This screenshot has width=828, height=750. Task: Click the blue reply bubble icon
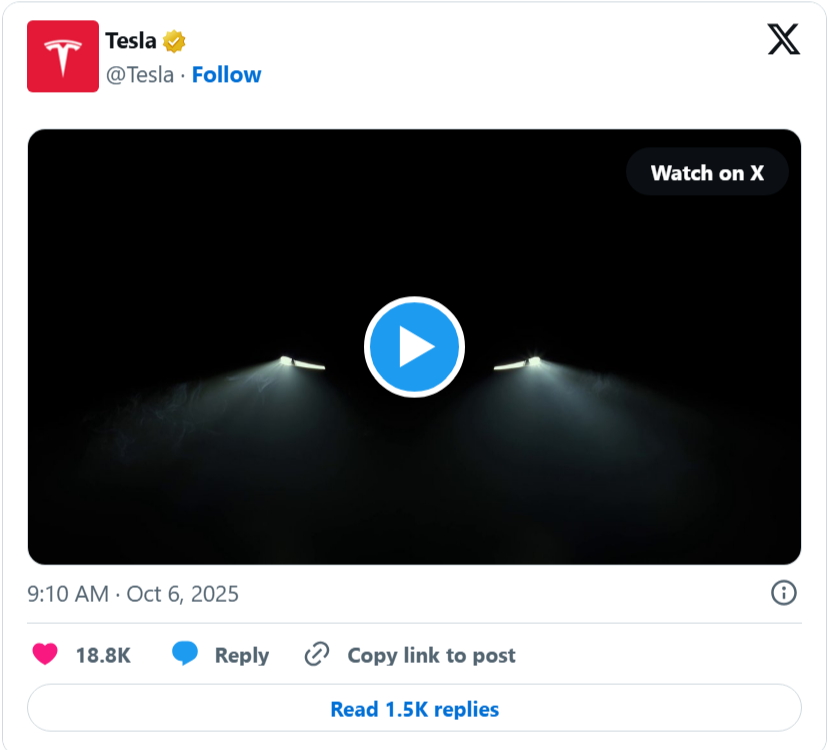pos(185,655)
